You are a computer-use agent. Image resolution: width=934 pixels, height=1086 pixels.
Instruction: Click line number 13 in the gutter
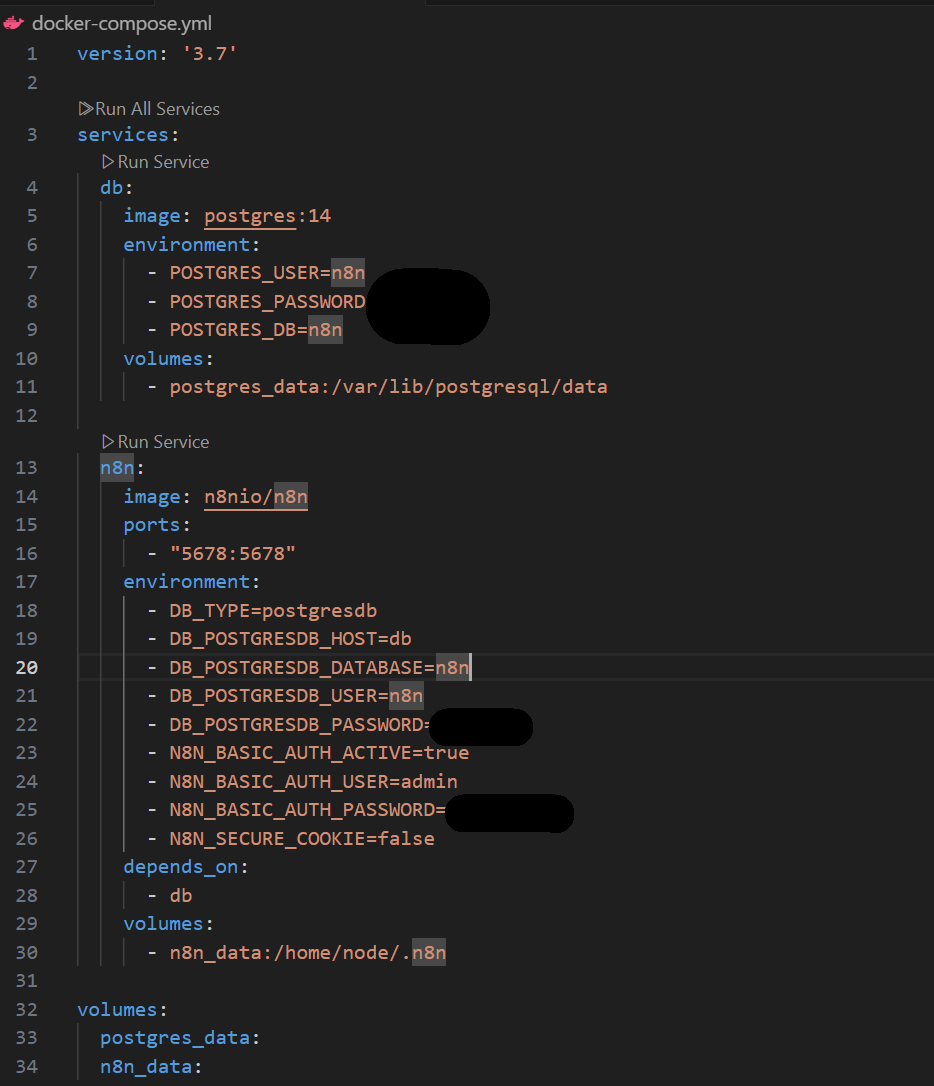click(x=26, y=468)
